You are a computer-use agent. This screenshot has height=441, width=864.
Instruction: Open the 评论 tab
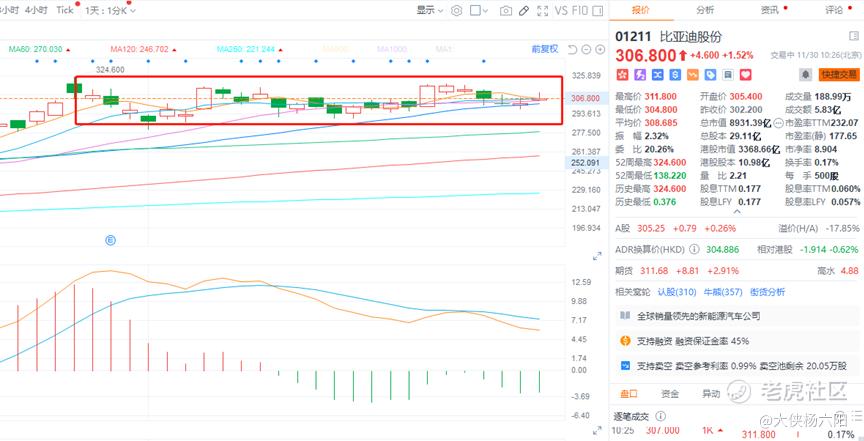[x=834, y=9]
